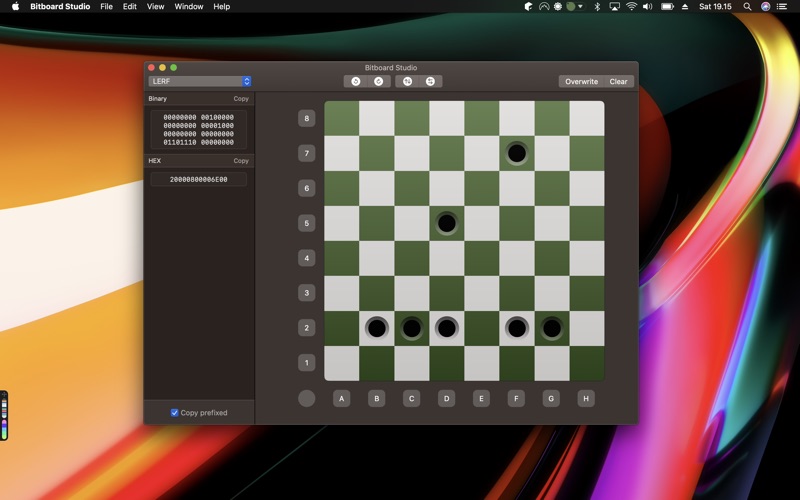
Task: Click the battery status icon
Action: [667, 7]
